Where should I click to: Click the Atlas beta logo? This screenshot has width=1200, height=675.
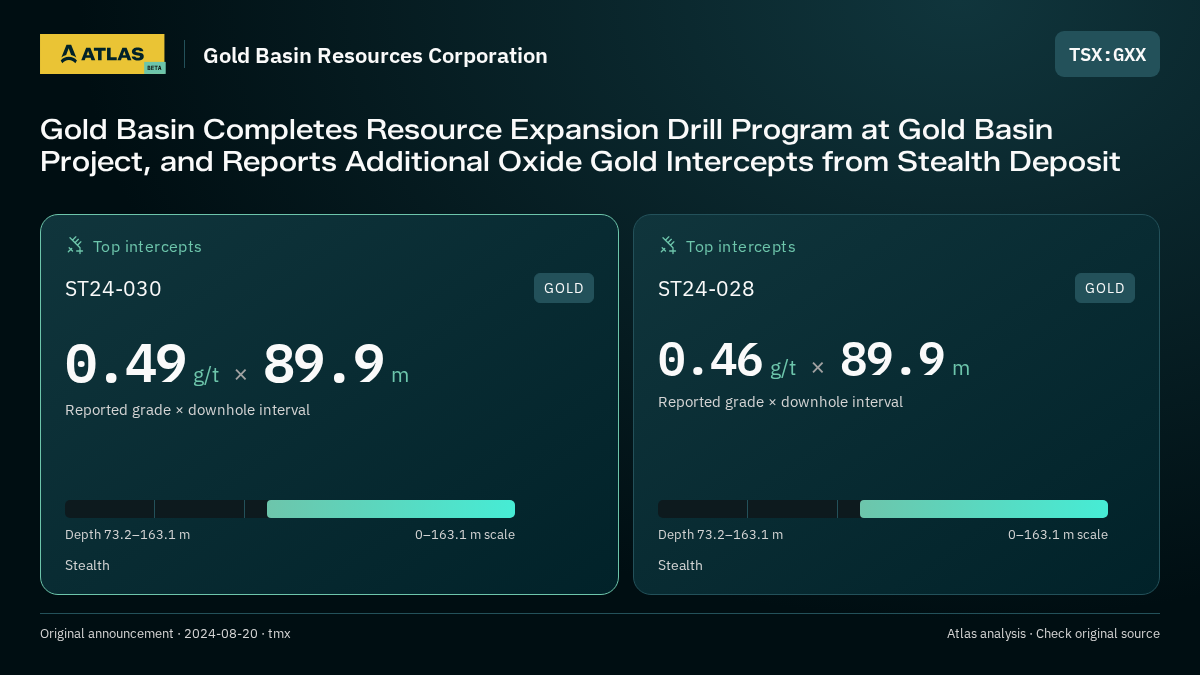(103, 54)
